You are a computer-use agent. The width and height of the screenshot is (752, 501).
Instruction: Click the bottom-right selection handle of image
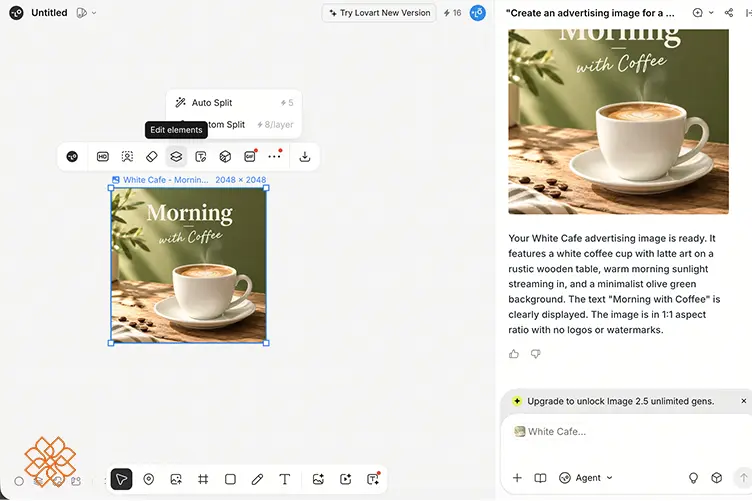tap(266, 343)
